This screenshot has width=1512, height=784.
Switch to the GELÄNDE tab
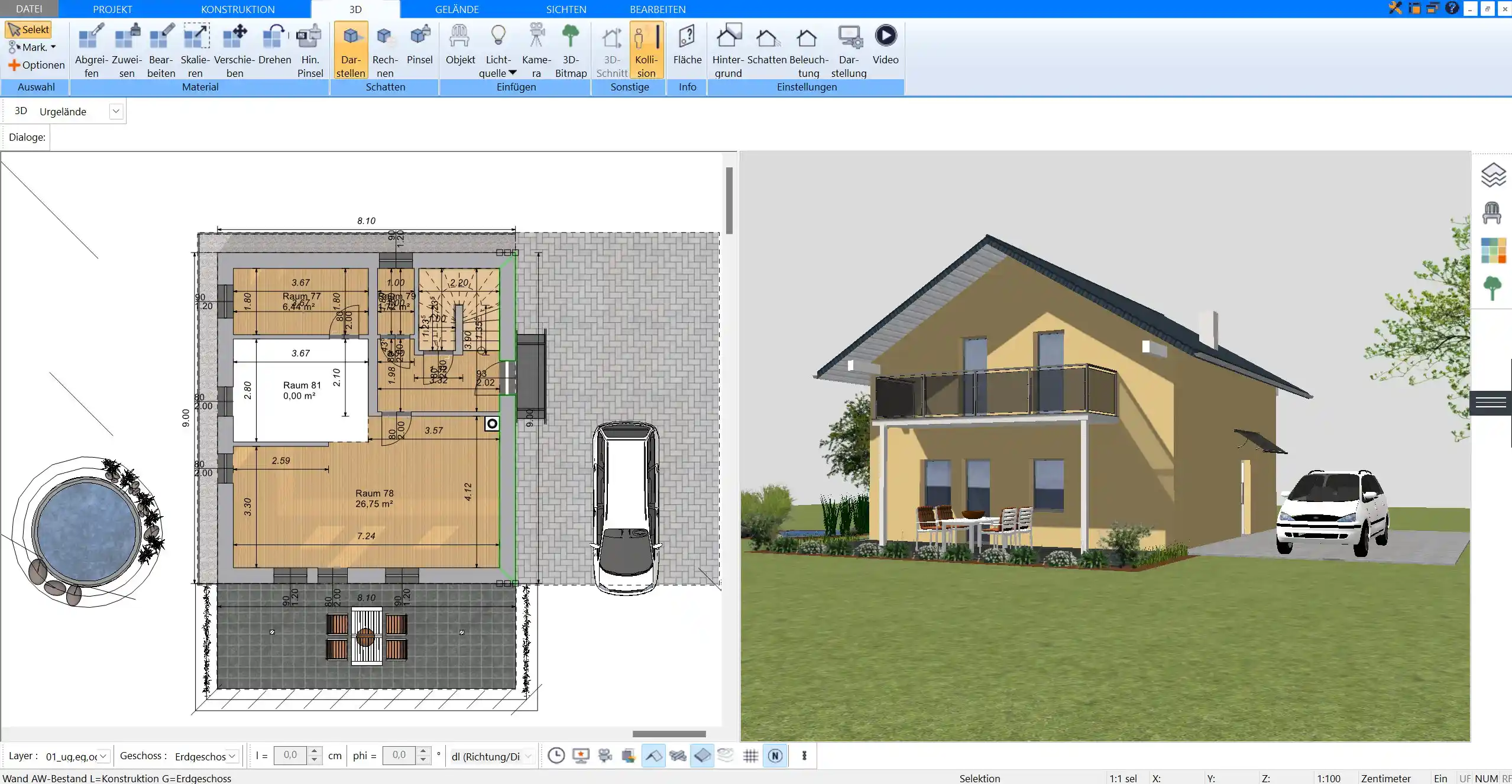pos(457,9)
